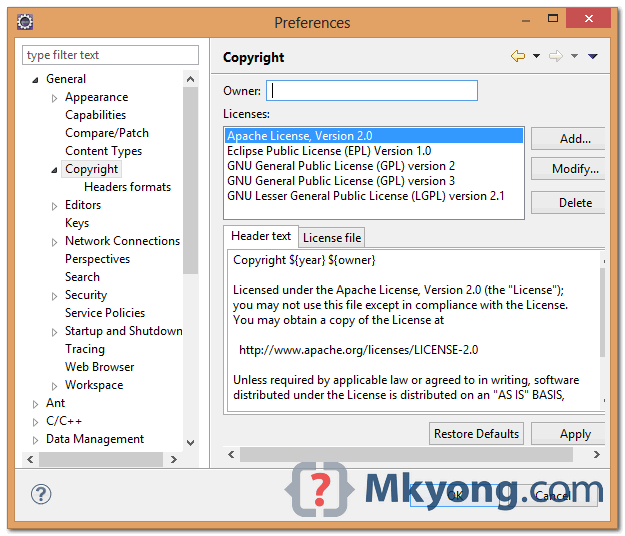
Task: Open the Search preference page
Action: click(x=82, y=277)
